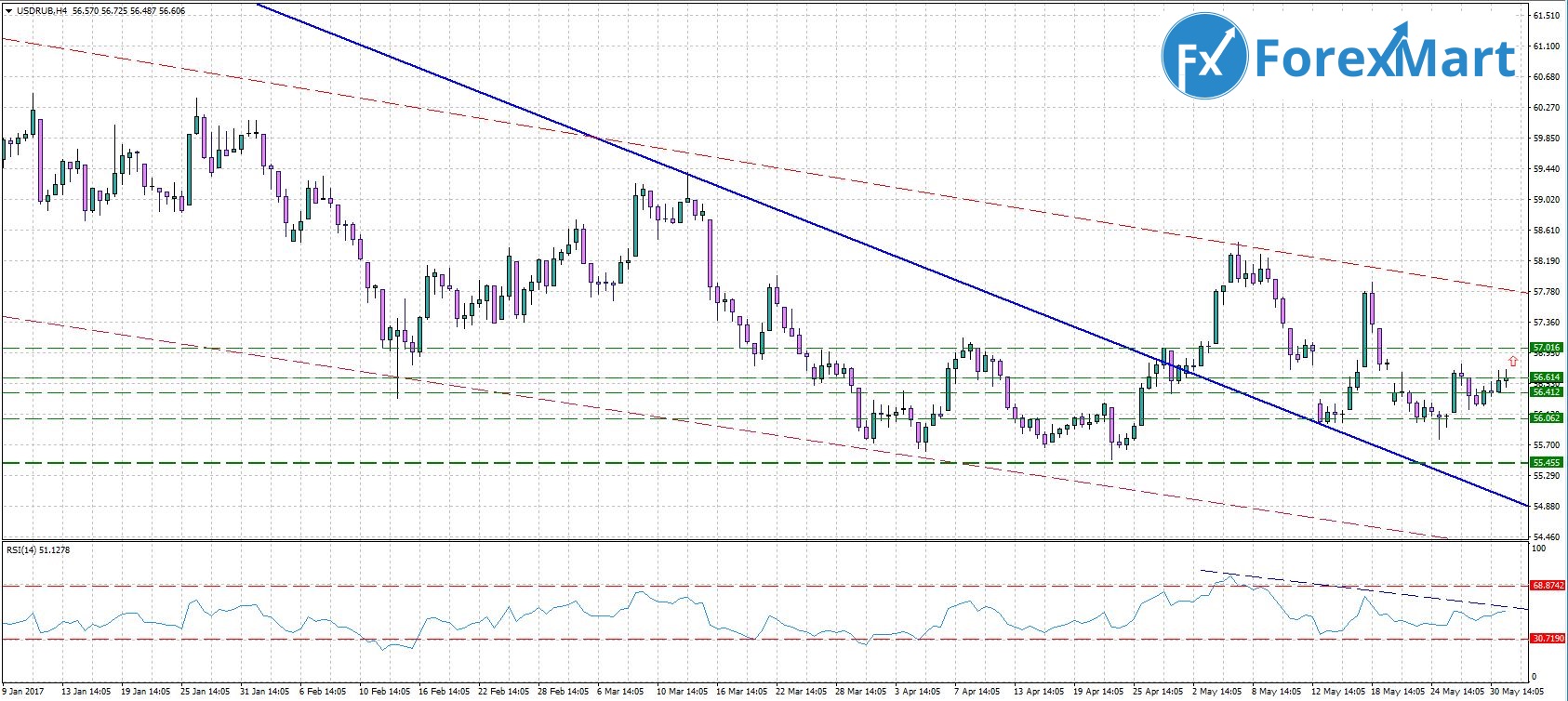Viewport: 1568px width, 701px height.
Task: Select the 56.412 green price level tag
Action: [1548, 392]
